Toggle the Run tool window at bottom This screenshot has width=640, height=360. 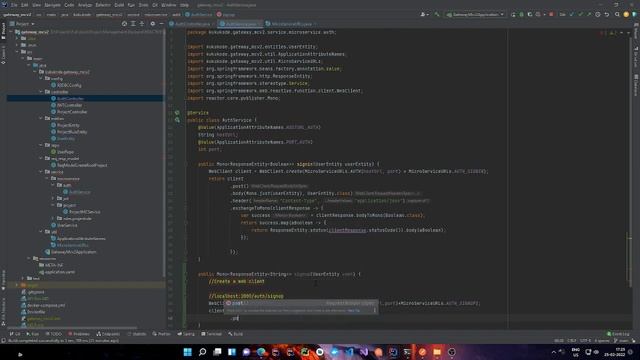pos(33,334)
